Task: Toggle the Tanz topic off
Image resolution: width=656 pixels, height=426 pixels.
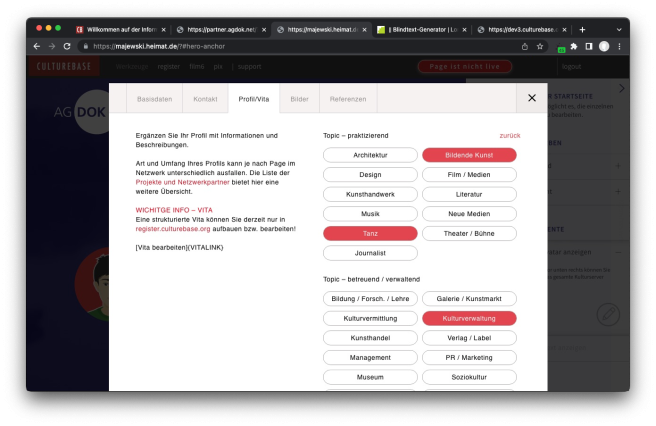Action: click(370, 233)
